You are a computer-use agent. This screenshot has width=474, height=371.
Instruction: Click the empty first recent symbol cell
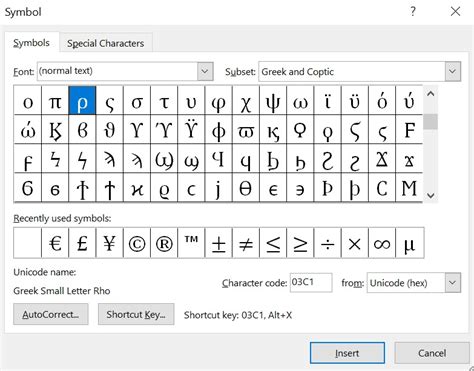(28, 243)
